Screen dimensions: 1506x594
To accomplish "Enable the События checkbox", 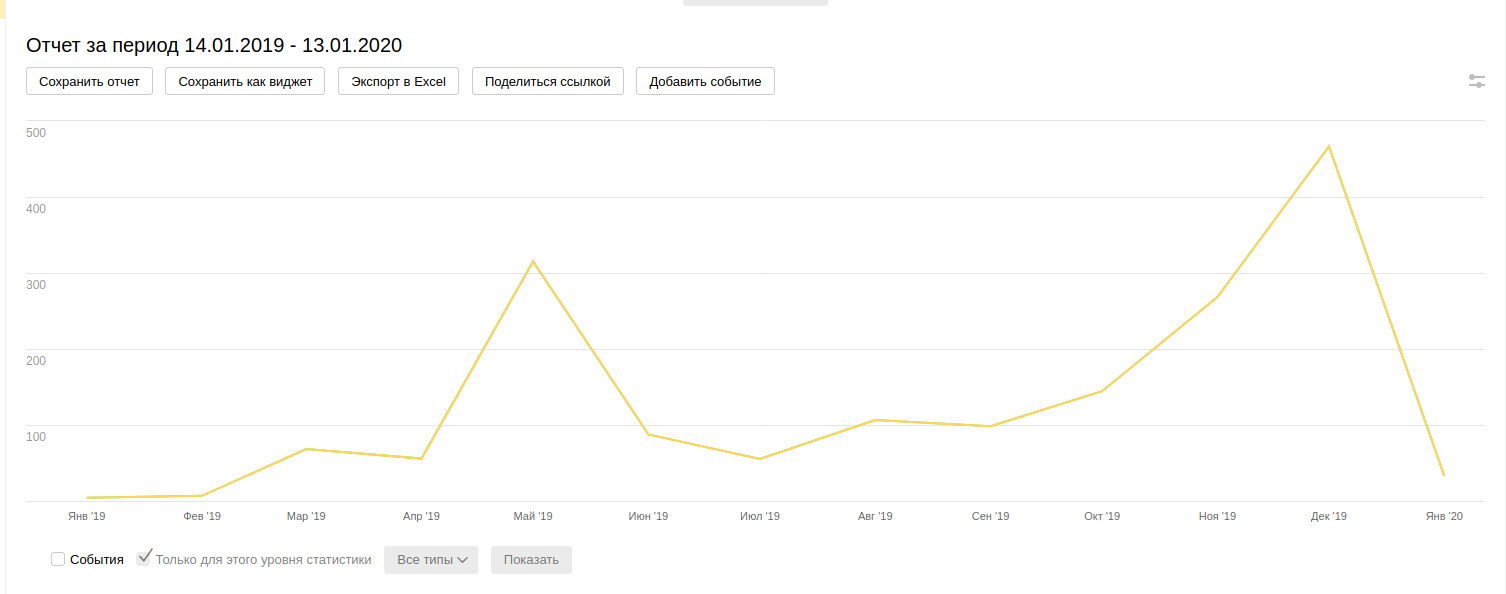I will click(x=58, y=559).
